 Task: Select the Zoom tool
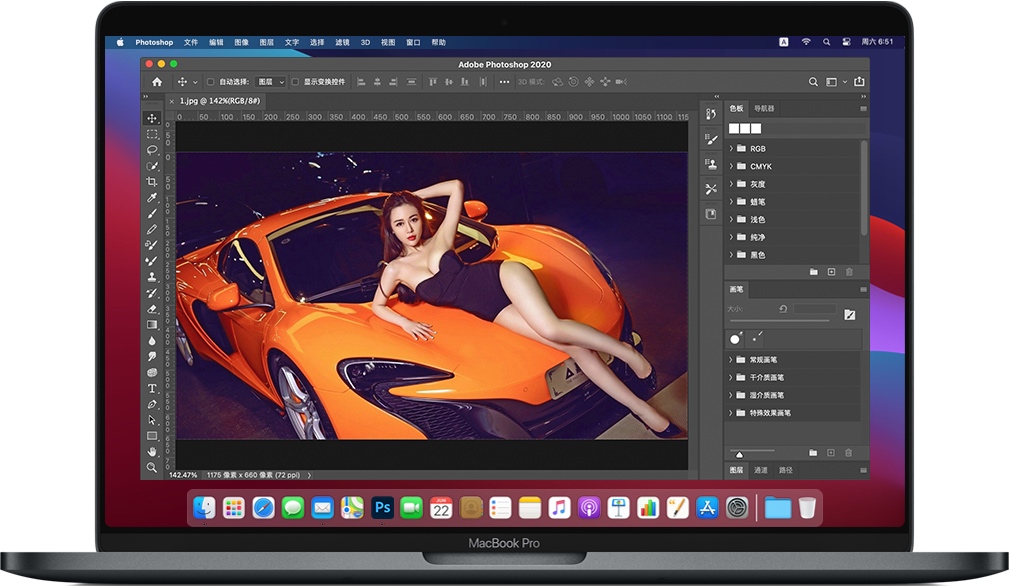(x=152, y=466)
